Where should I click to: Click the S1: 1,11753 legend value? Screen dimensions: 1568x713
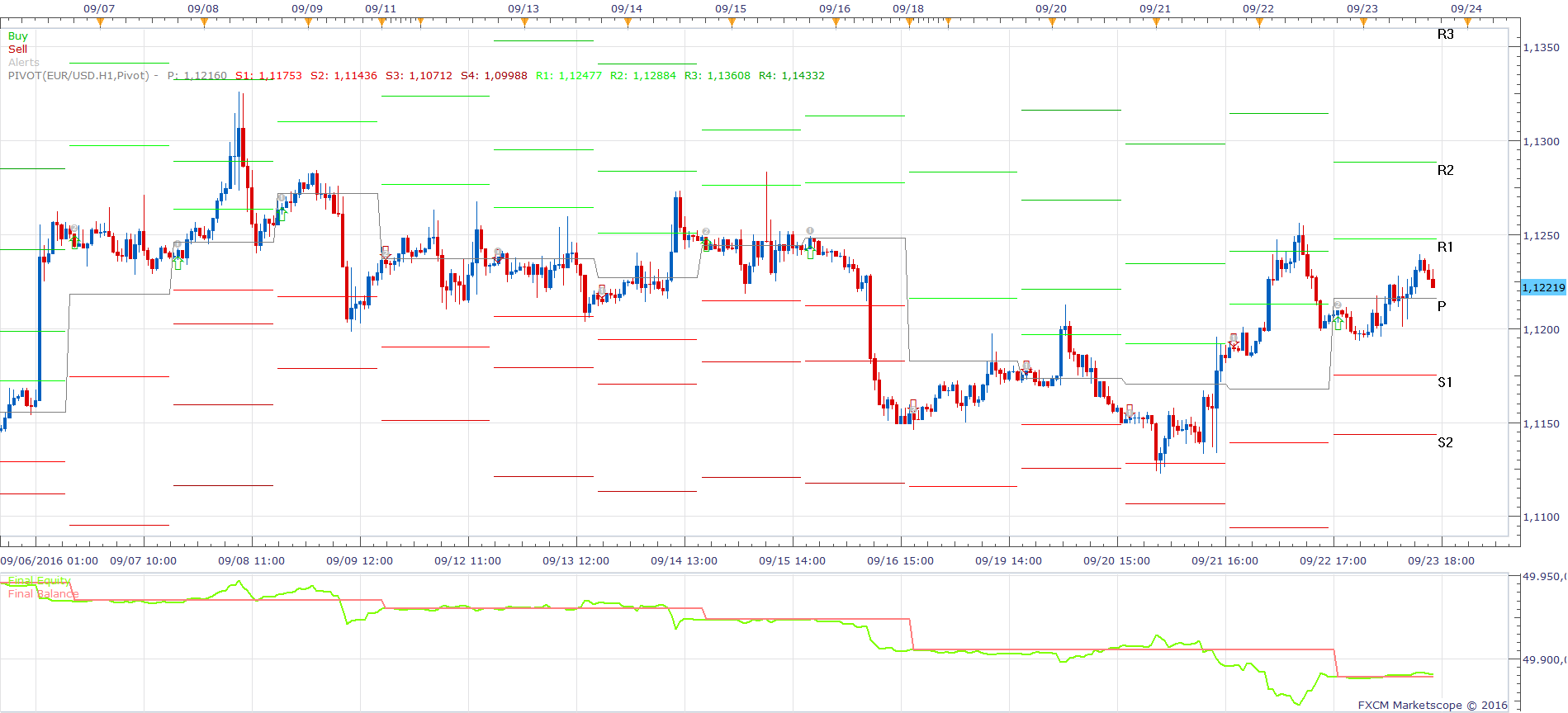click(268, 76)
